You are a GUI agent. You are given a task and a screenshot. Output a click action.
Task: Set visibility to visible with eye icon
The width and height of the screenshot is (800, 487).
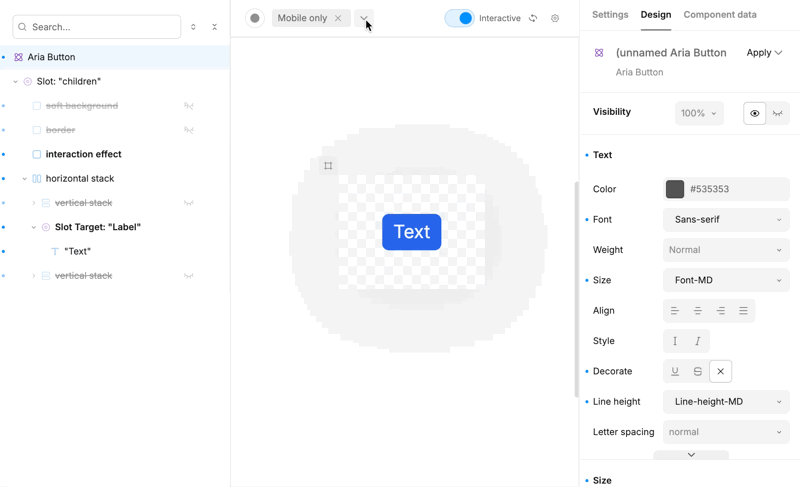[x=754, y=113]
